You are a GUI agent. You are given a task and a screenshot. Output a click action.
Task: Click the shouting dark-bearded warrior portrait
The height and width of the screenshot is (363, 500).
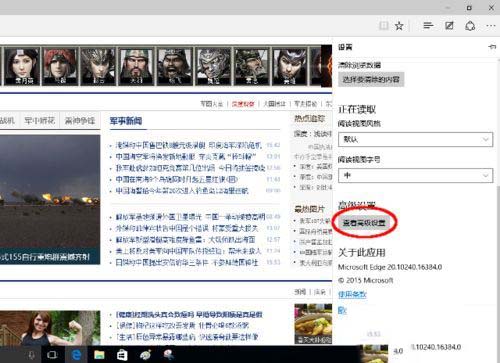pos(175,66)
